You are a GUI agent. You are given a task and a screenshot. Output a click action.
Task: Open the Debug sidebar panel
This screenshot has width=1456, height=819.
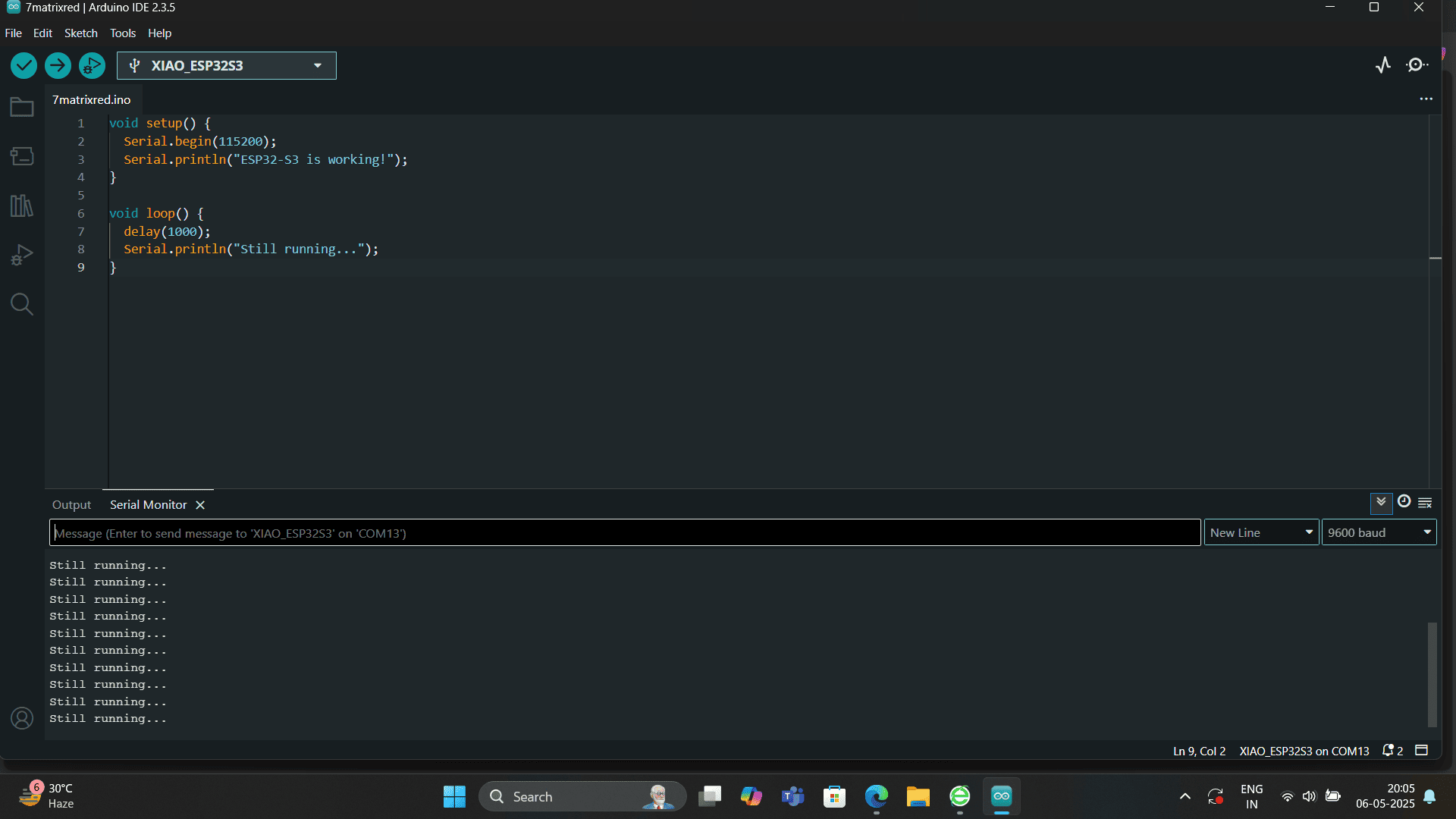coord(22,255)
